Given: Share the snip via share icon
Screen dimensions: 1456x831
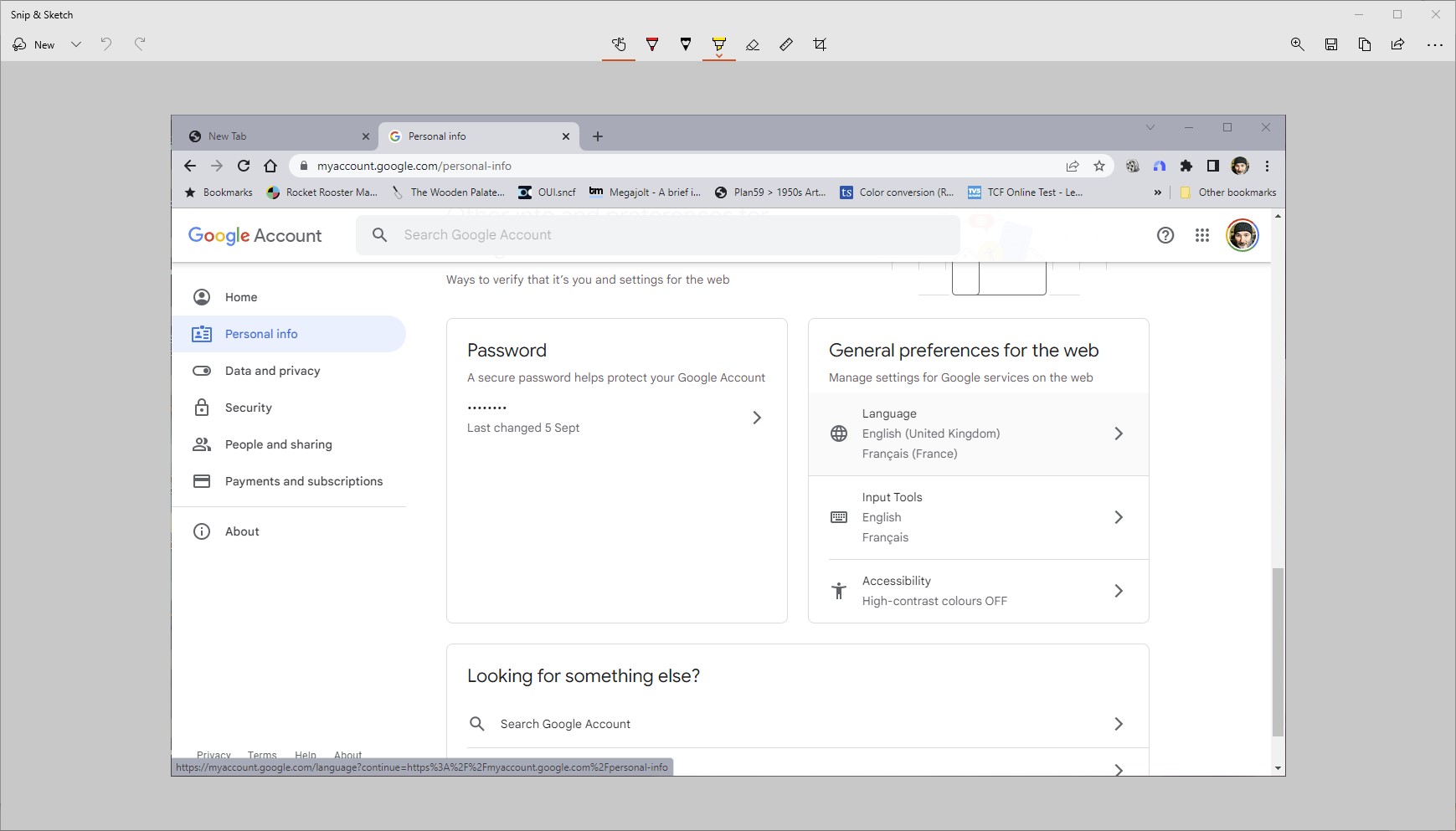Looking at the screenshot, I should [x=1398, y=44].
